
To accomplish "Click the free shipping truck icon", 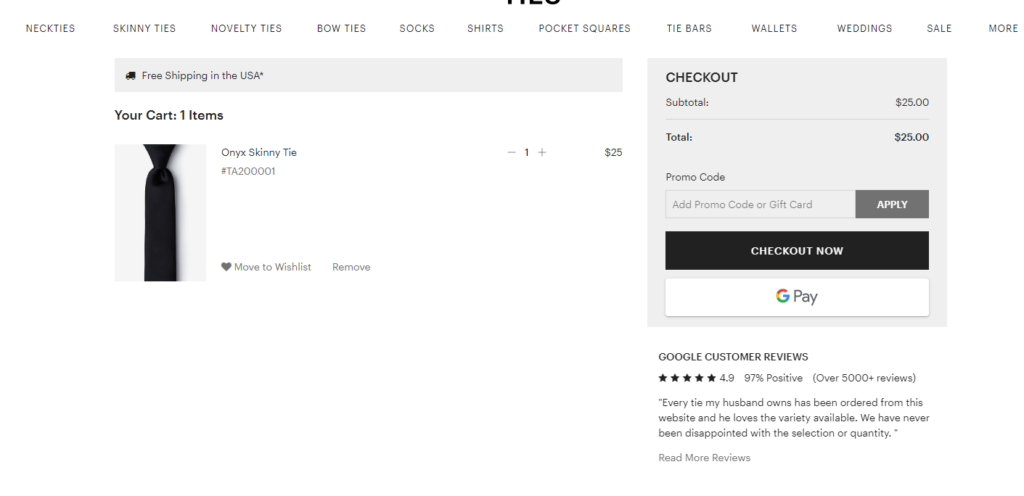I will 131,76.
